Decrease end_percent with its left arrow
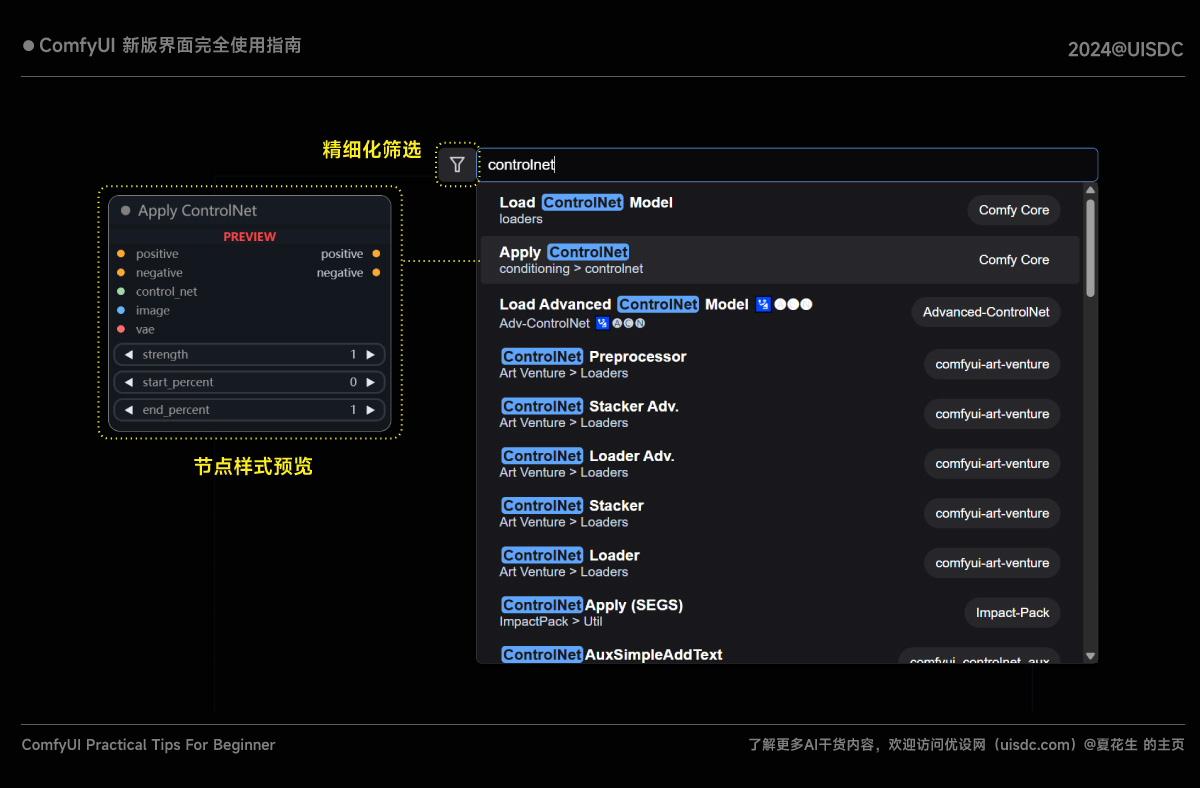 point(128,410)
